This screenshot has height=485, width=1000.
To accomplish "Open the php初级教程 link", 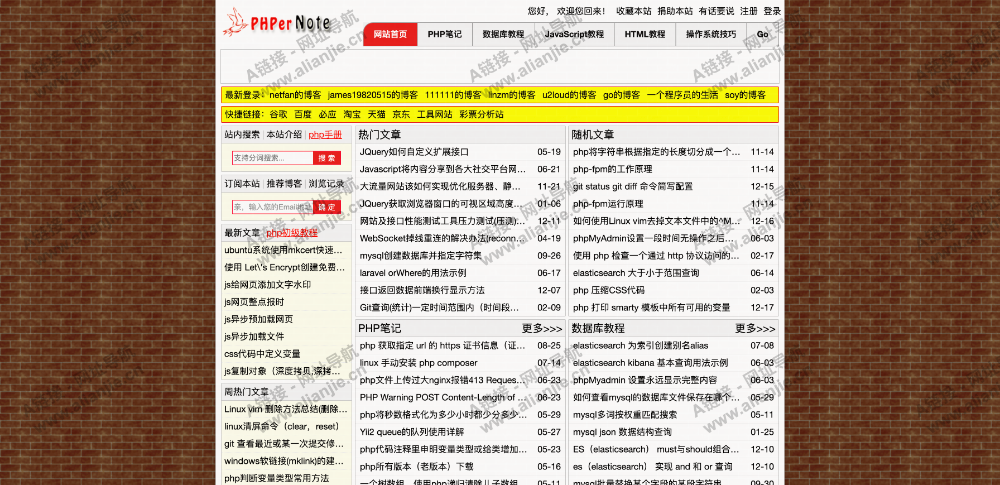I will (292, 233).
